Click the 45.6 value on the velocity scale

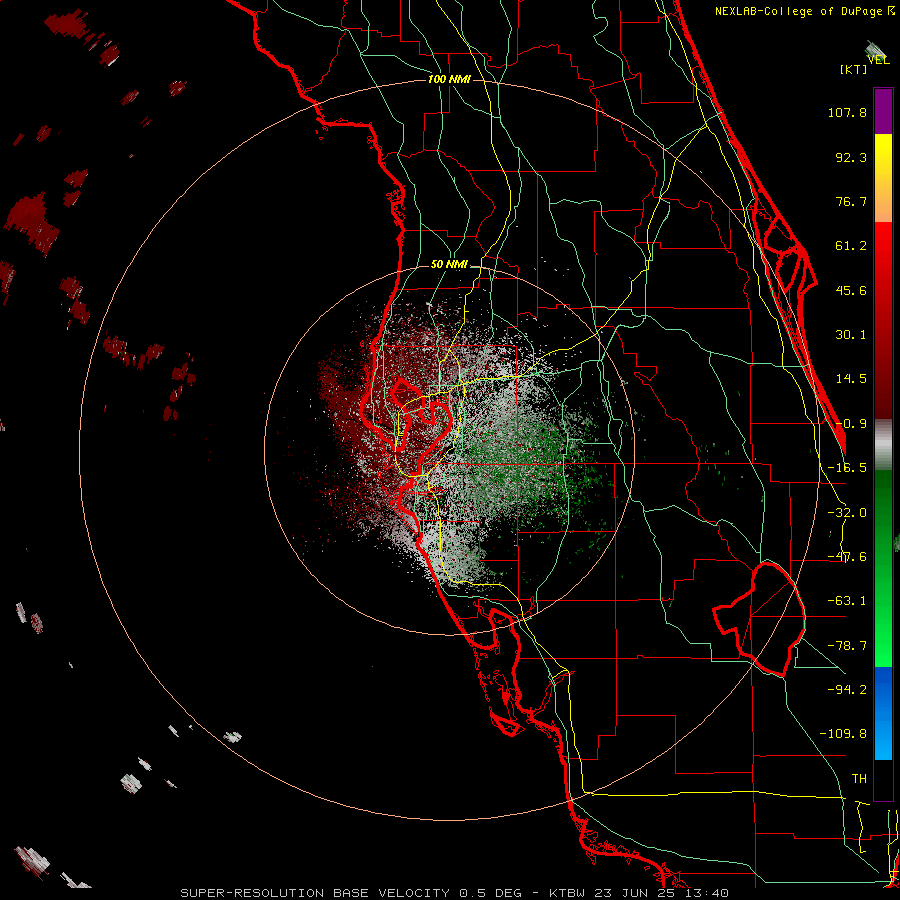click(x=851, y=290)
